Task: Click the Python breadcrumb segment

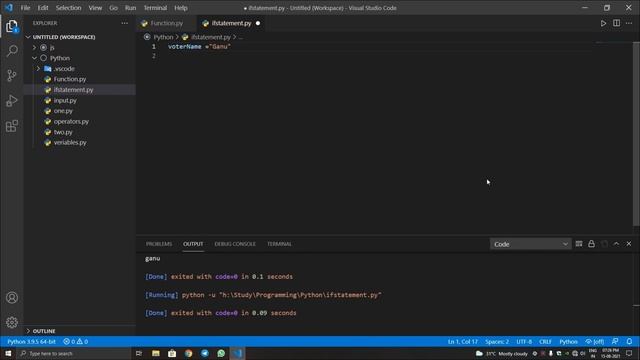Action: point(163,37)
